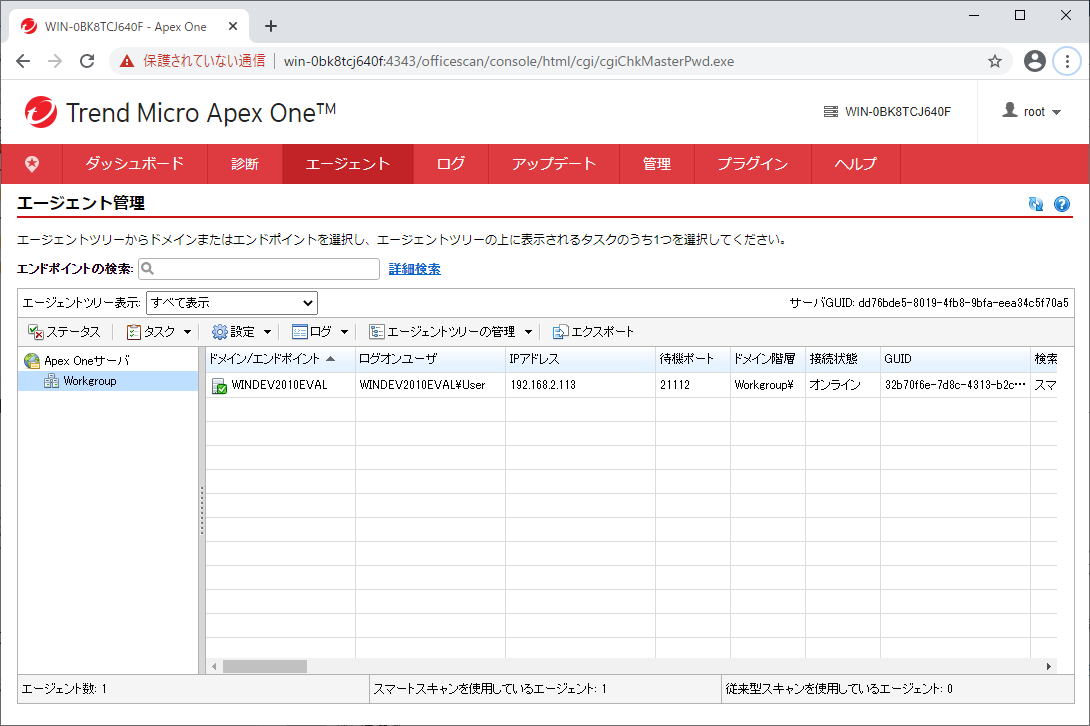Open the blue help question mark icon

(x=1061, y=204)
